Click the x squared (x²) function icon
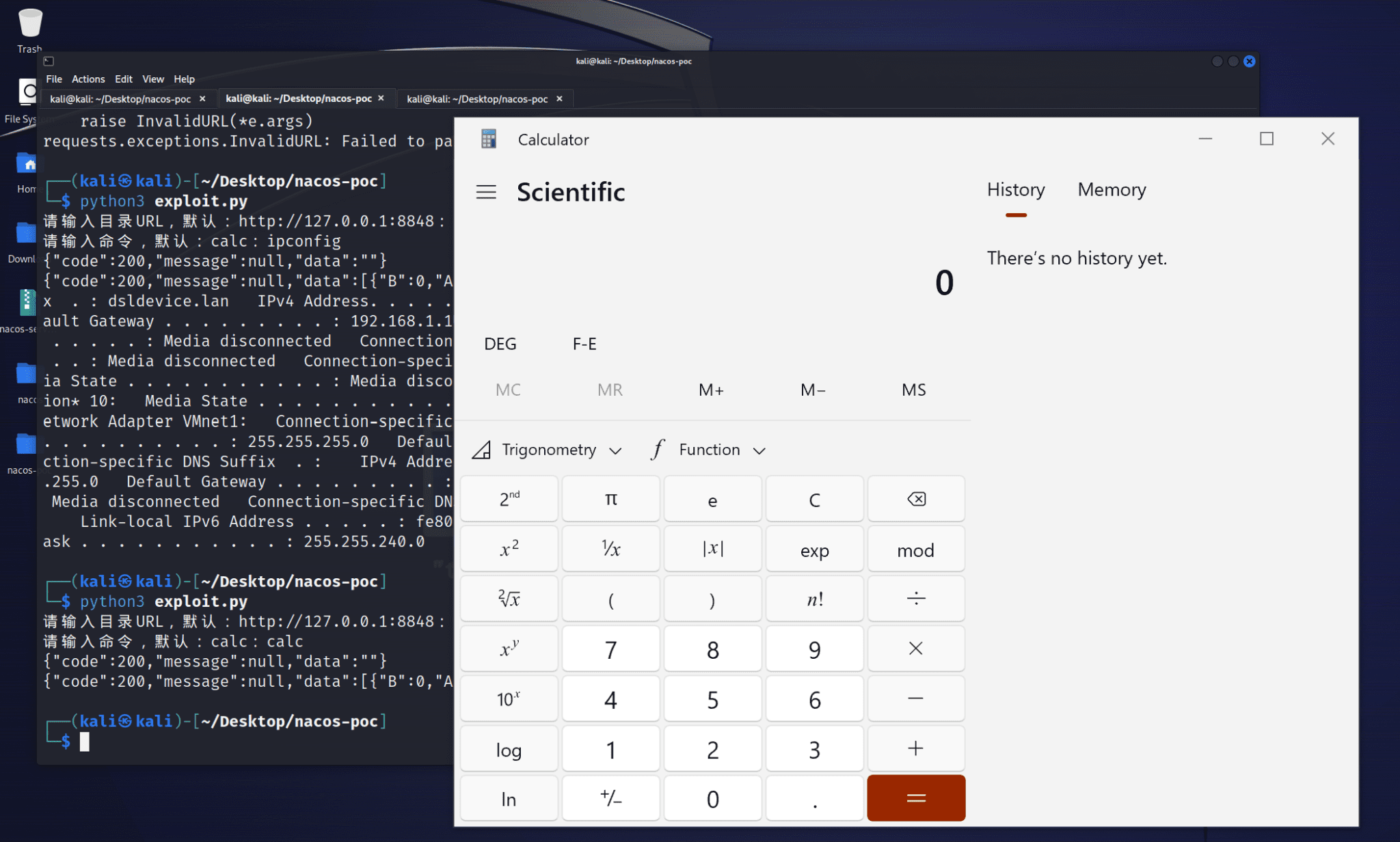Image resolution: width=1400 pixels, height=842 pixels. click(510, 549)
